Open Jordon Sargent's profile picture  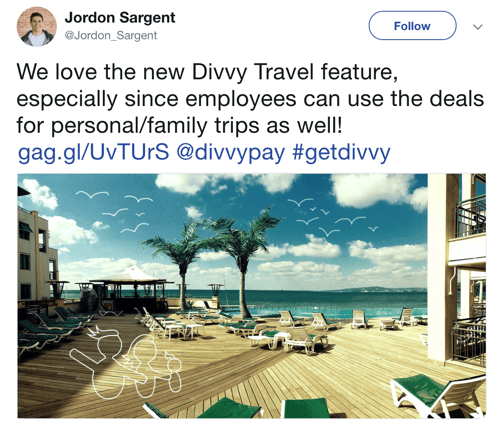coord(37,27)
